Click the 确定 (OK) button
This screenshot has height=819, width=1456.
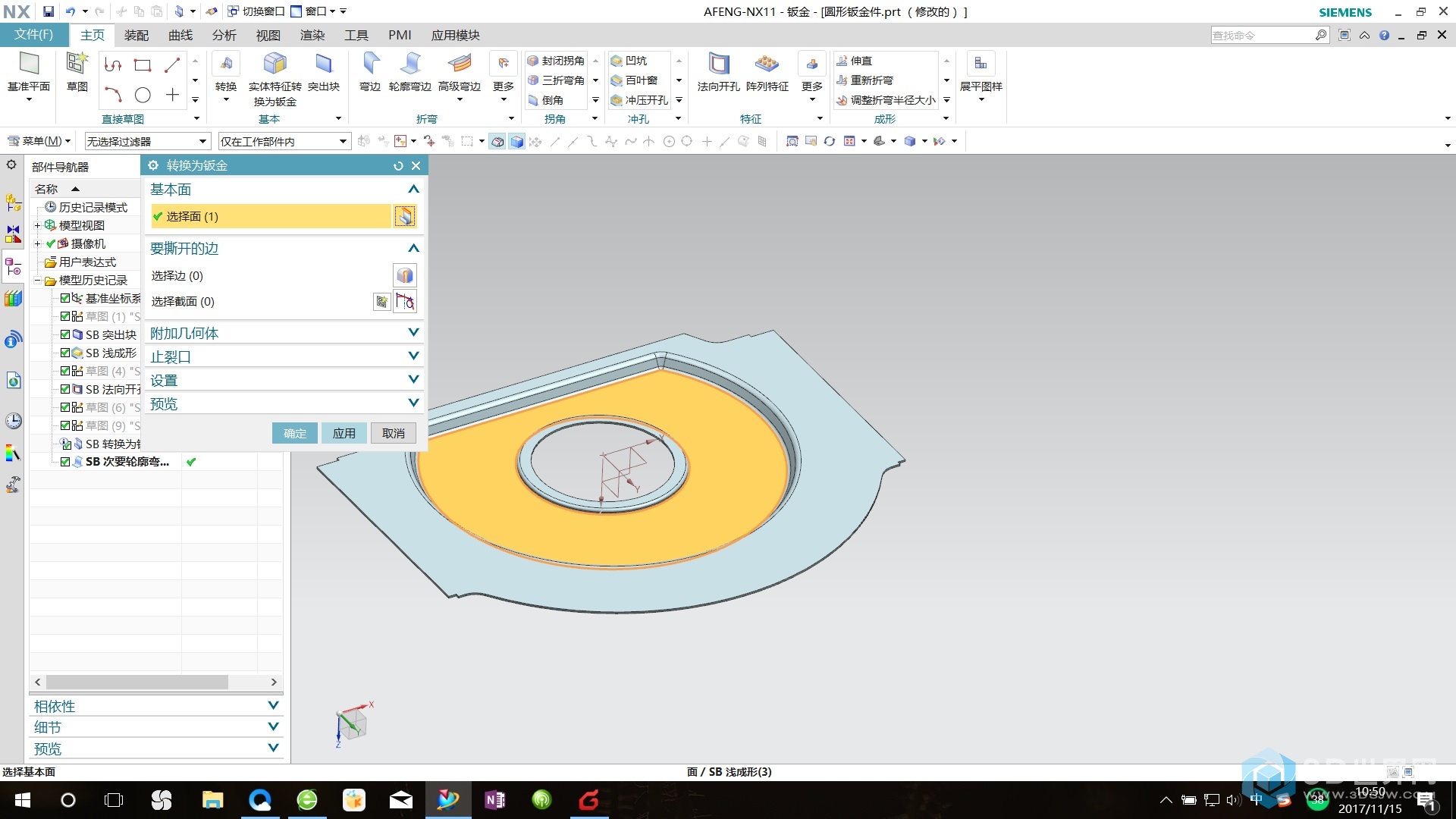pos(295,433)
